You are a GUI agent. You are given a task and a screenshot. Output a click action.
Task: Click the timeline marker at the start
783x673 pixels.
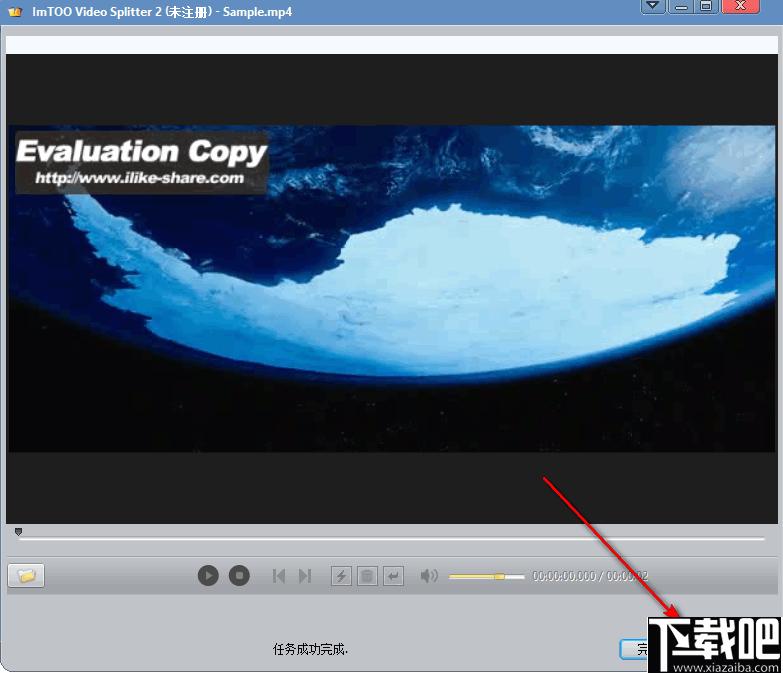click(18, 531)
